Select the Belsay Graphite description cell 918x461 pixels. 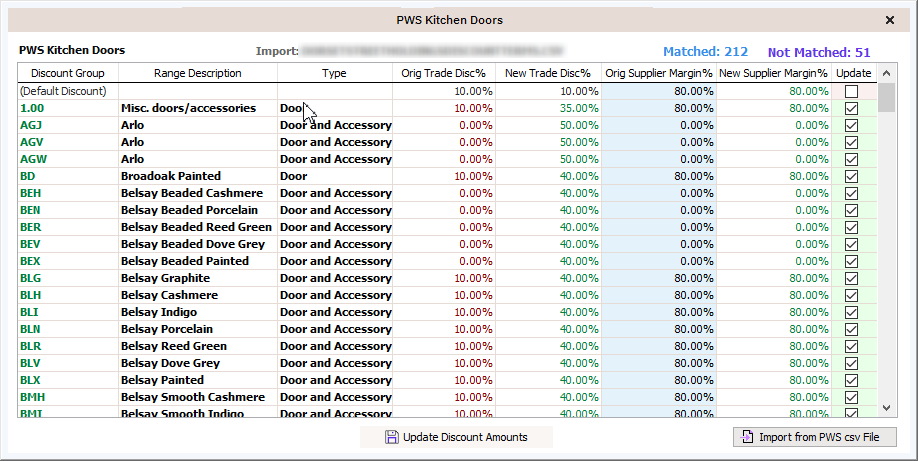(x=198, y=278)
